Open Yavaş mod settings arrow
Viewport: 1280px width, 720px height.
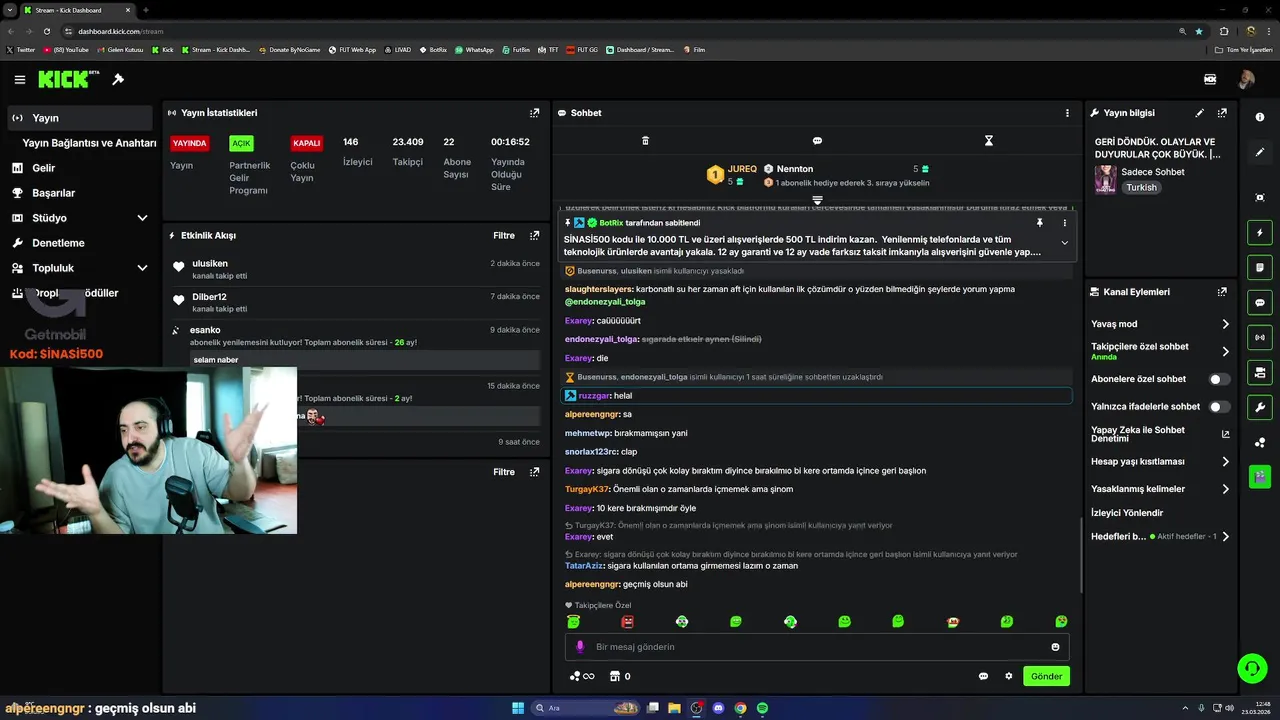pyautogui.click(x=1225, y=324)
